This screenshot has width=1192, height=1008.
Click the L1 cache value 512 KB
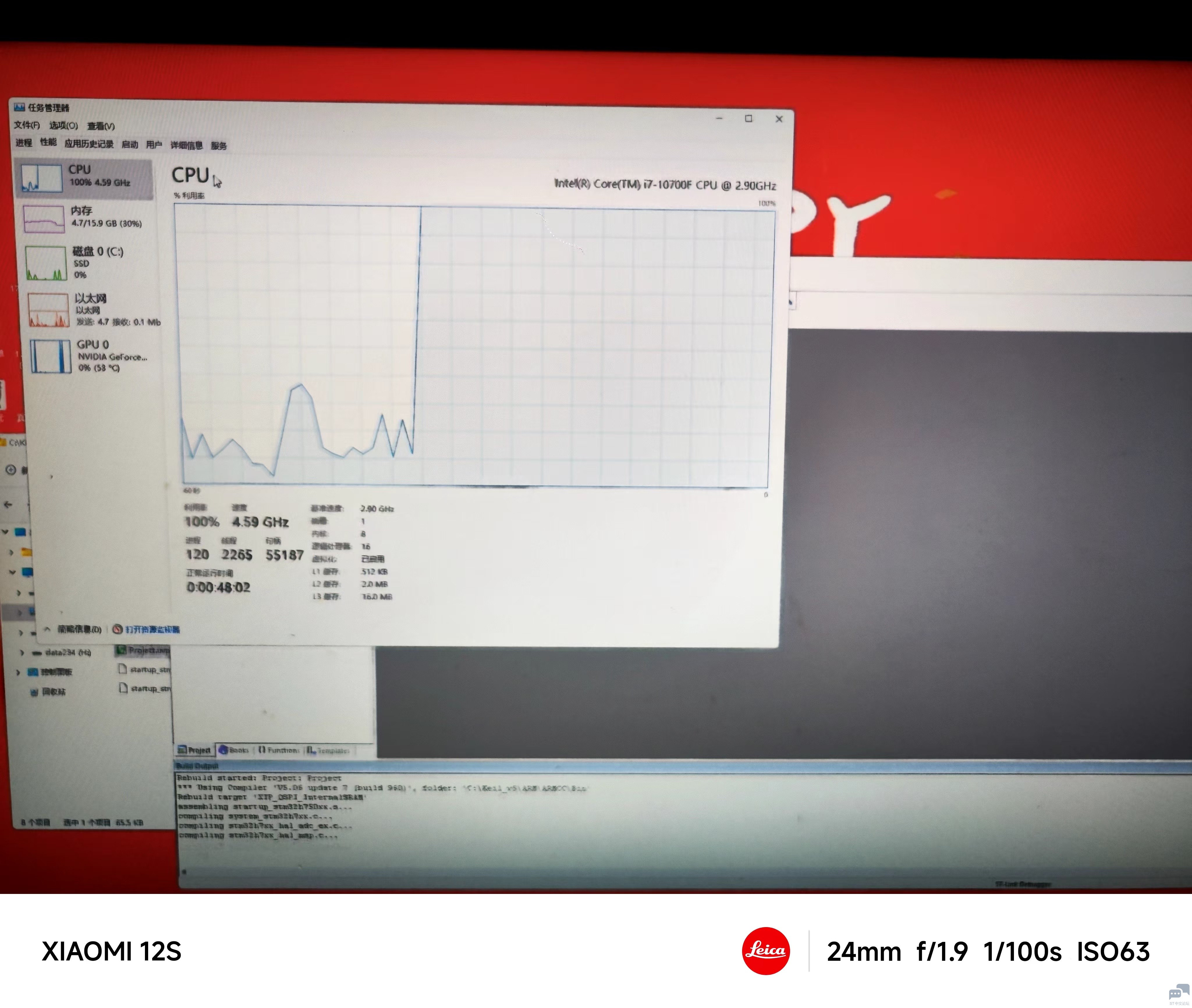(x=374, y=572)
